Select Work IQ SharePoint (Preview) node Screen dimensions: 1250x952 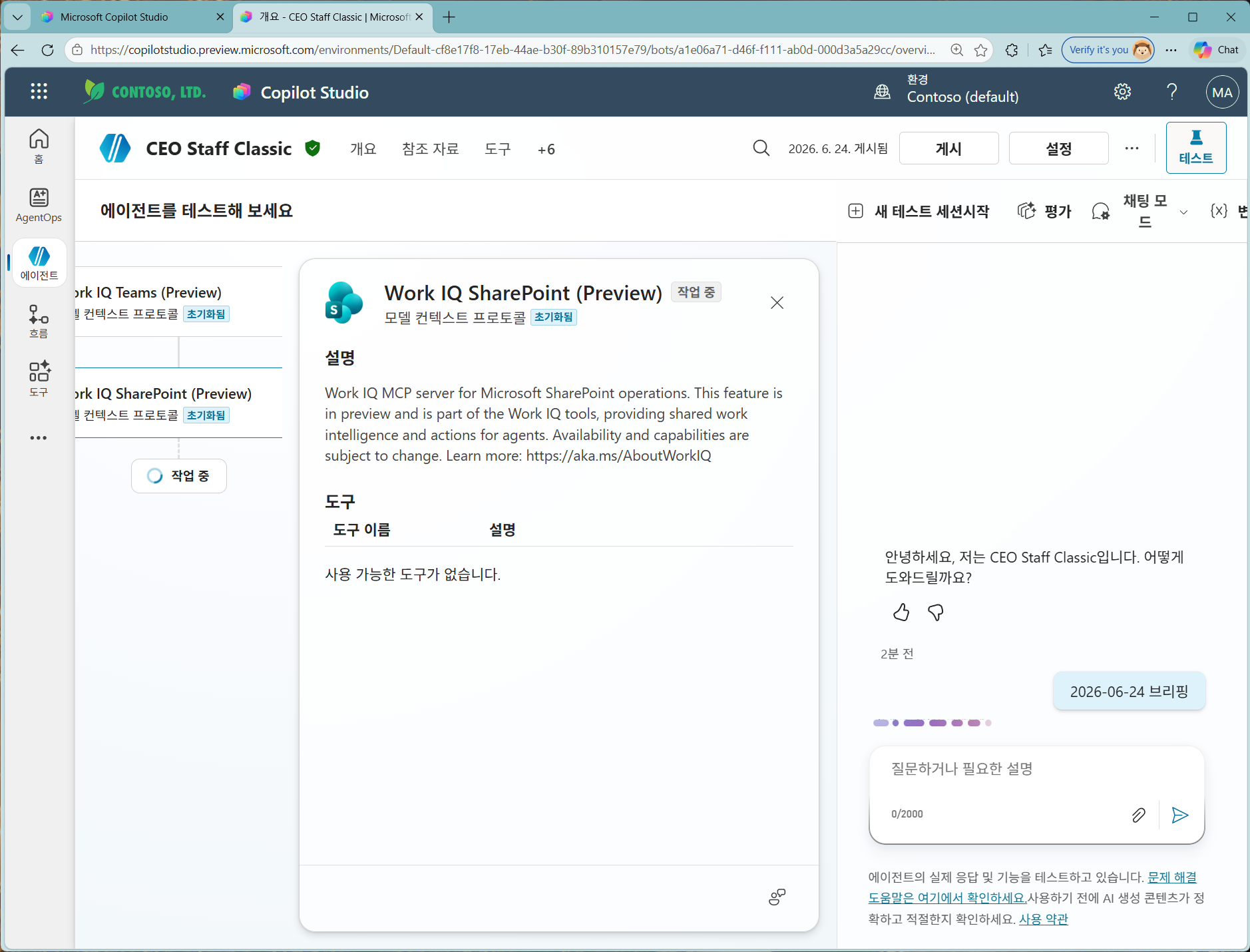coord(178,403)
